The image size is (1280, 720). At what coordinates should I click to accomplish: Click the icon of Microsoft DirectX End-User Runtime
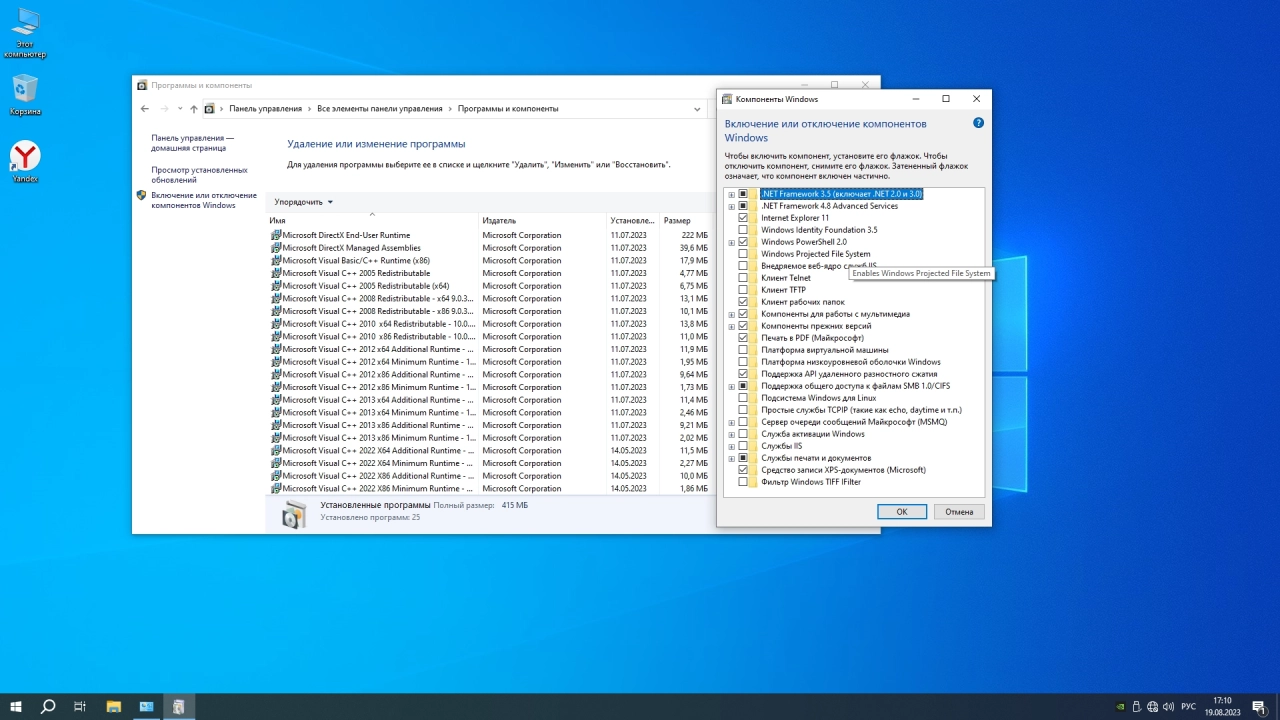tap(276, 235)
